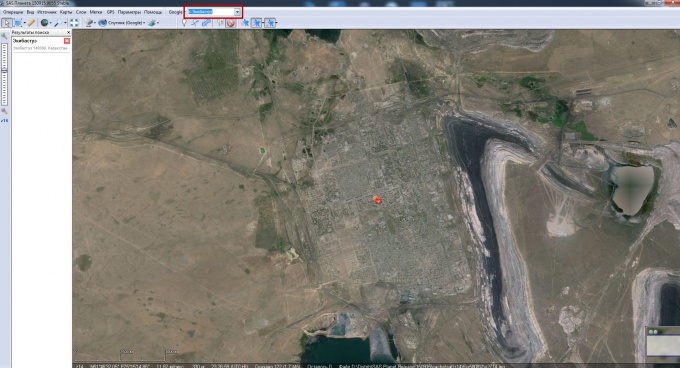Click the add placemark pin icon
The width and height of the screenshot is (680, 368).
tap(184, 23)
